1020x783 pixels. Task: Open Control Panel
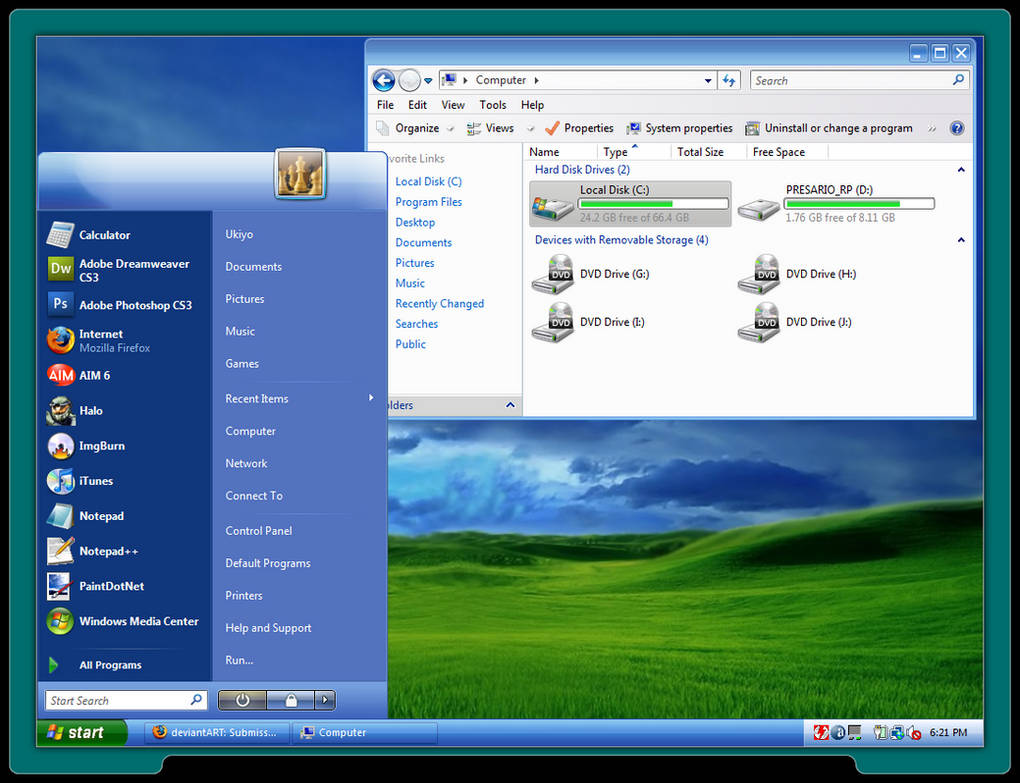pos(259,531)
